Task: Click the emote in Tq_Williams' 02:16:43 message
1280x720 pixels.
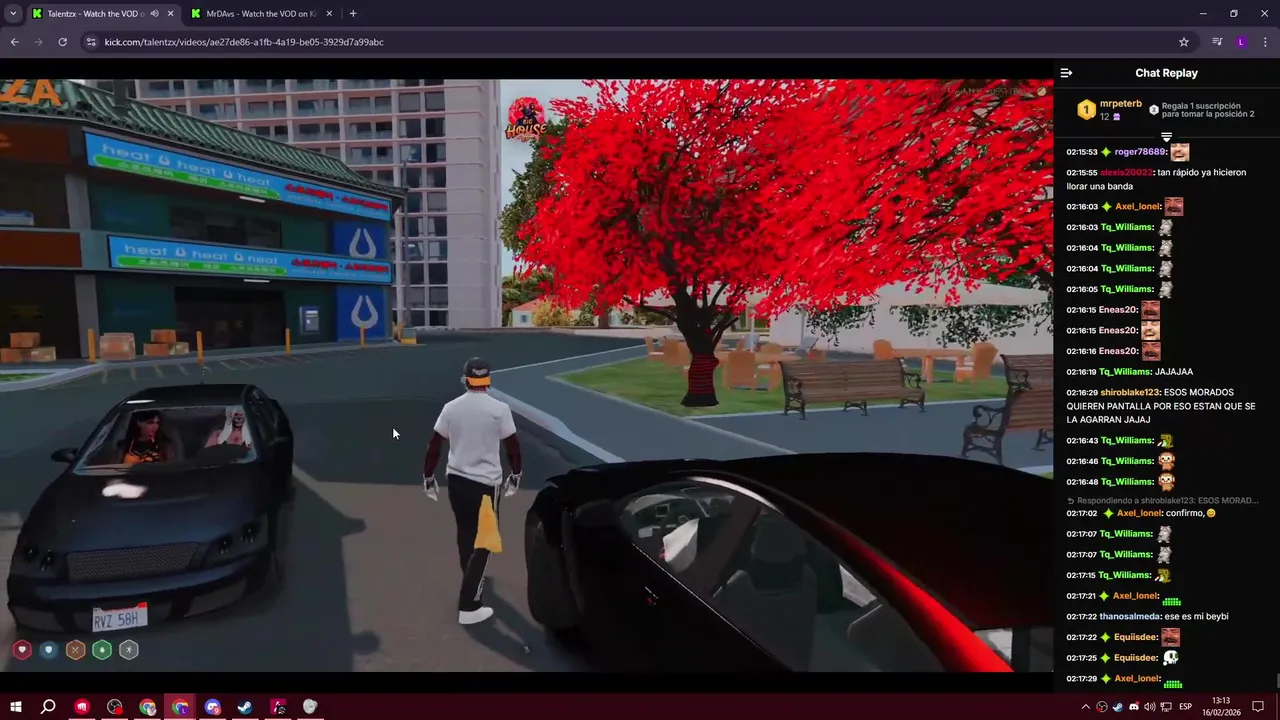Action: tap(1164, 441)
